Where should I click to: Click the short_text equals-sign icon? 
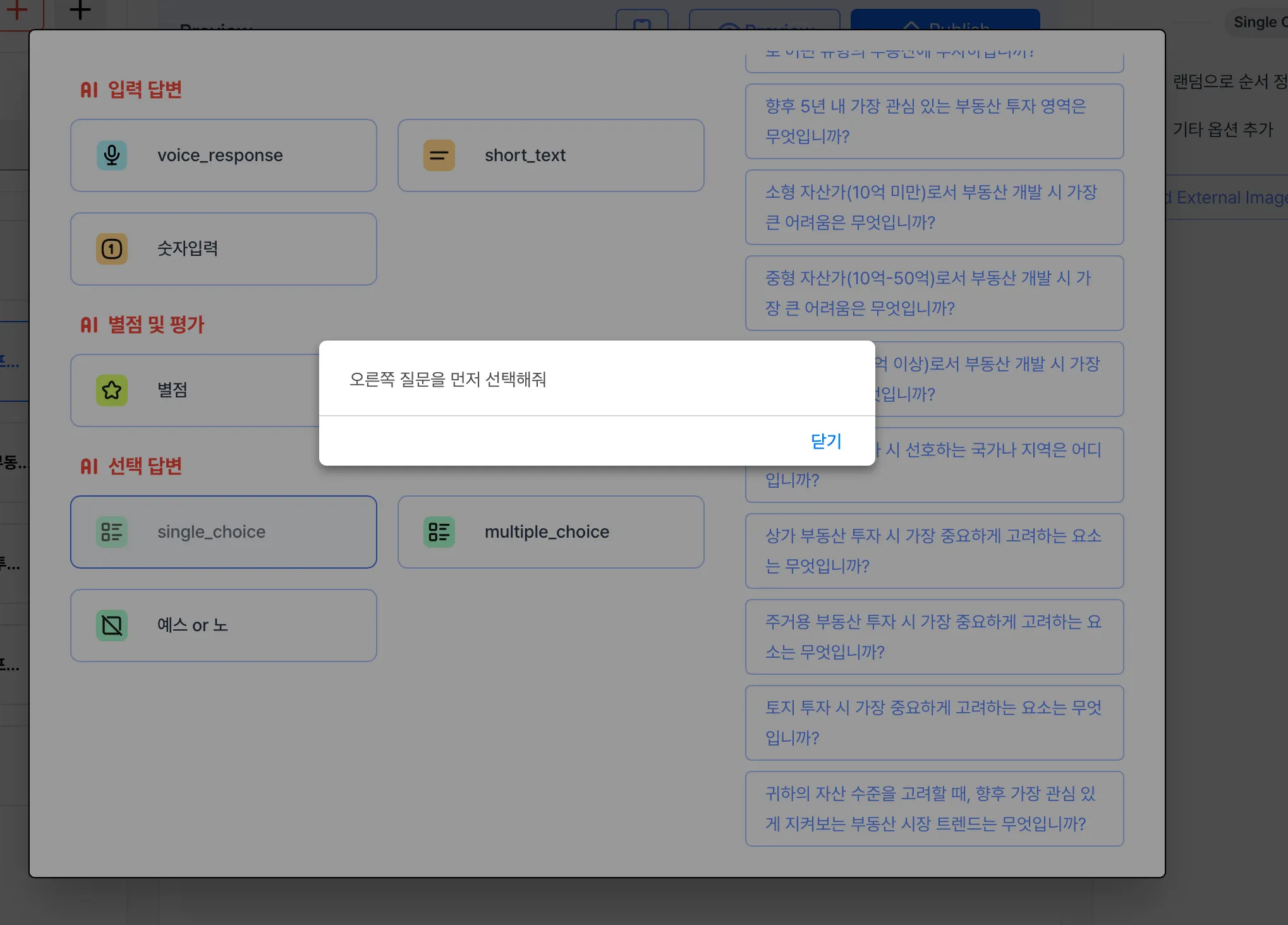click(439, 155)
